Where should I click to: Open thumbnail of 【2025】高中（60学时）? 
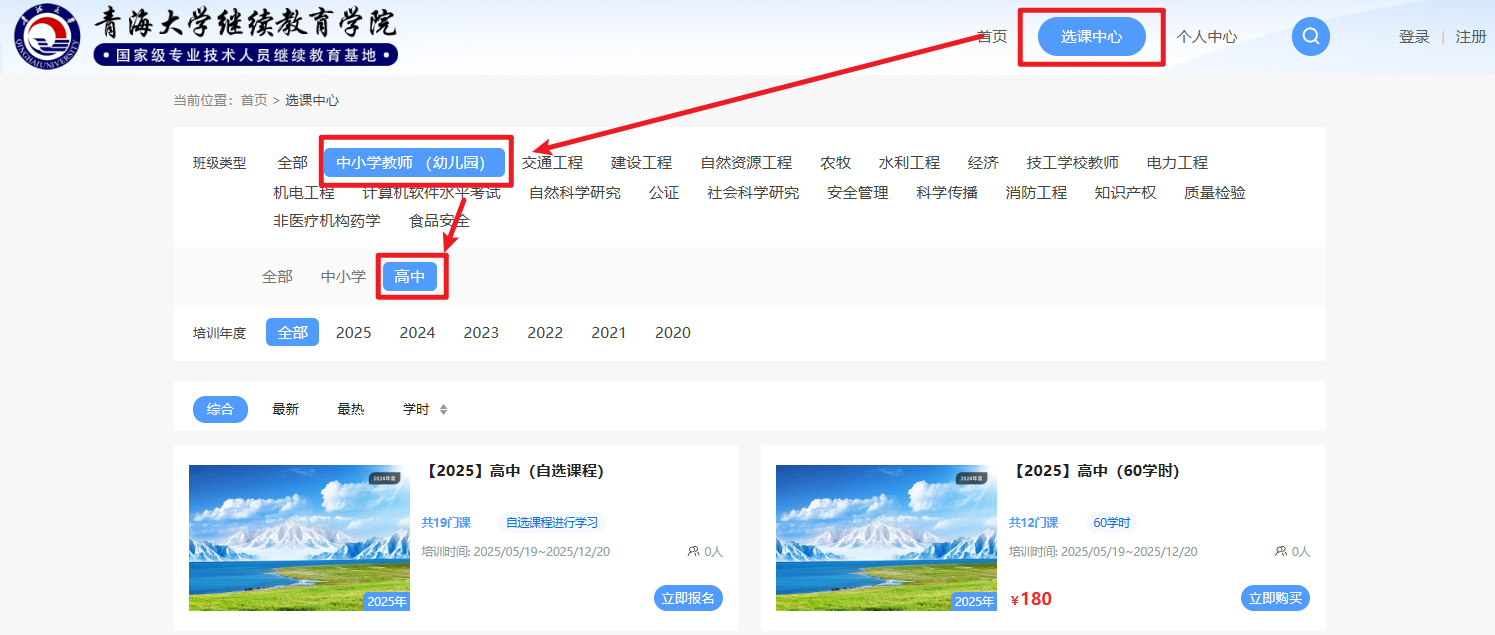(886, 538)
